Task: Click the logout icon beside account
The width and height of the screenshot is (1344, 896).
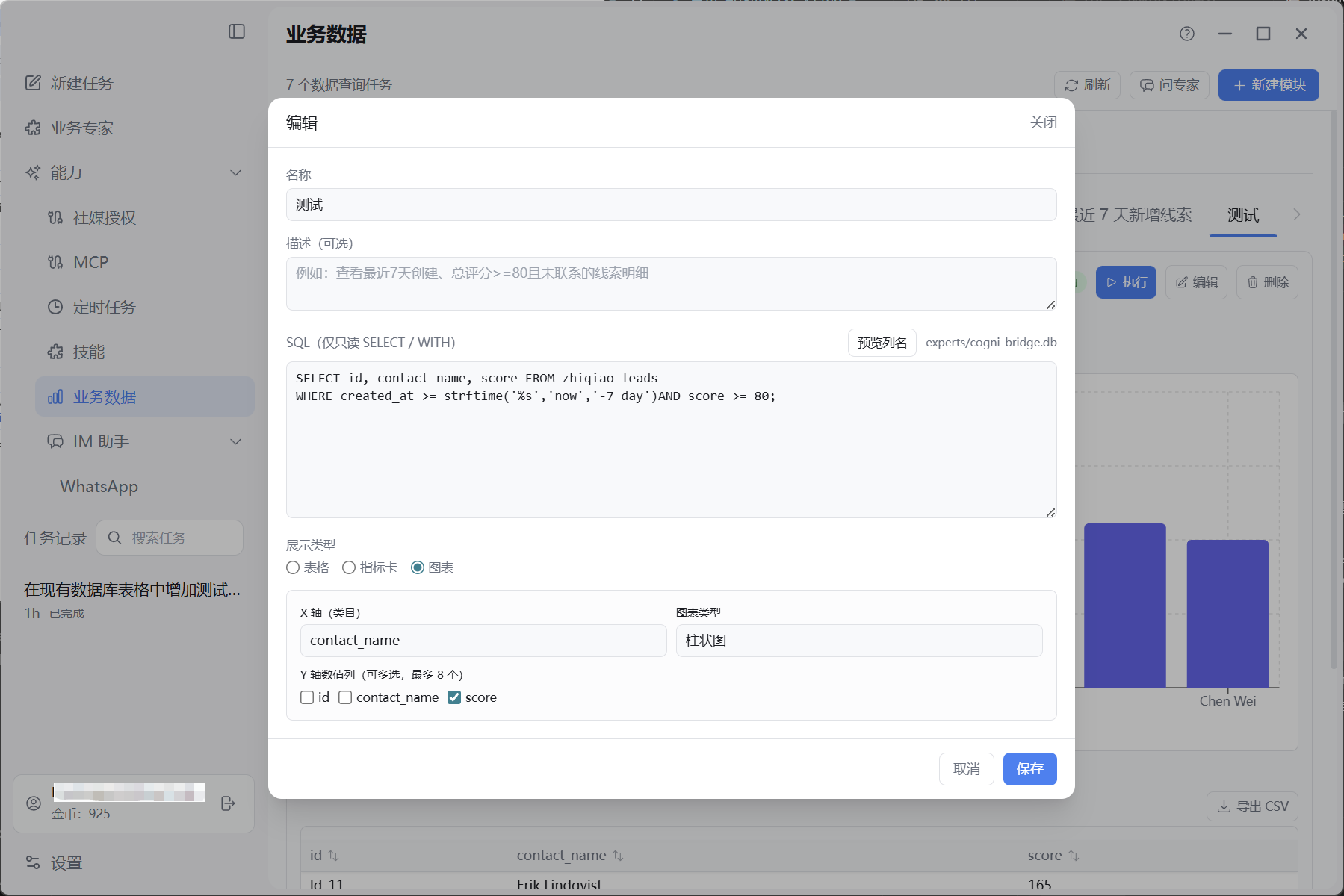Action: (x=229, y=803)
